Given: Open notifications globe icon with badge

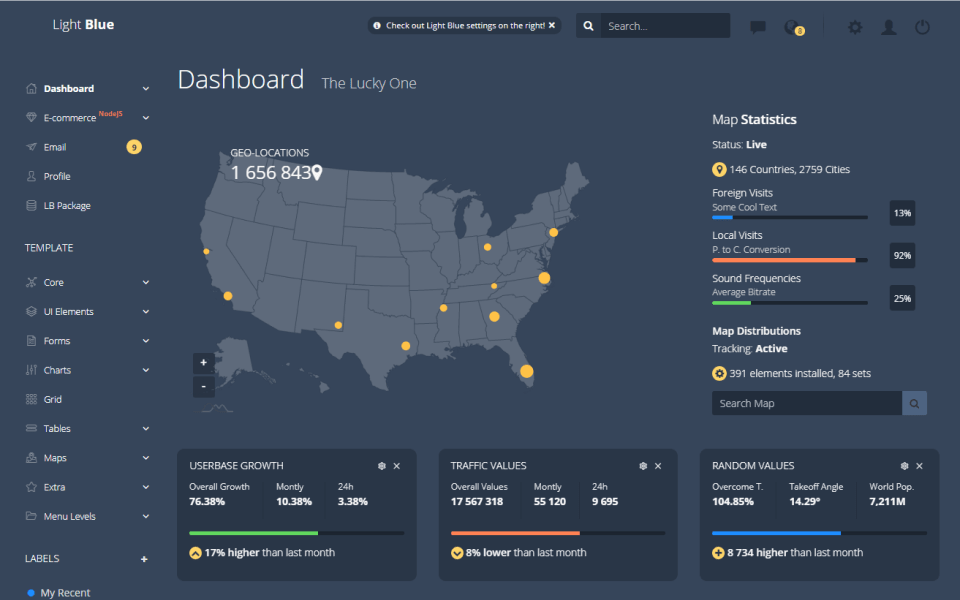Looking at the screenshot, I should [792, 27].
